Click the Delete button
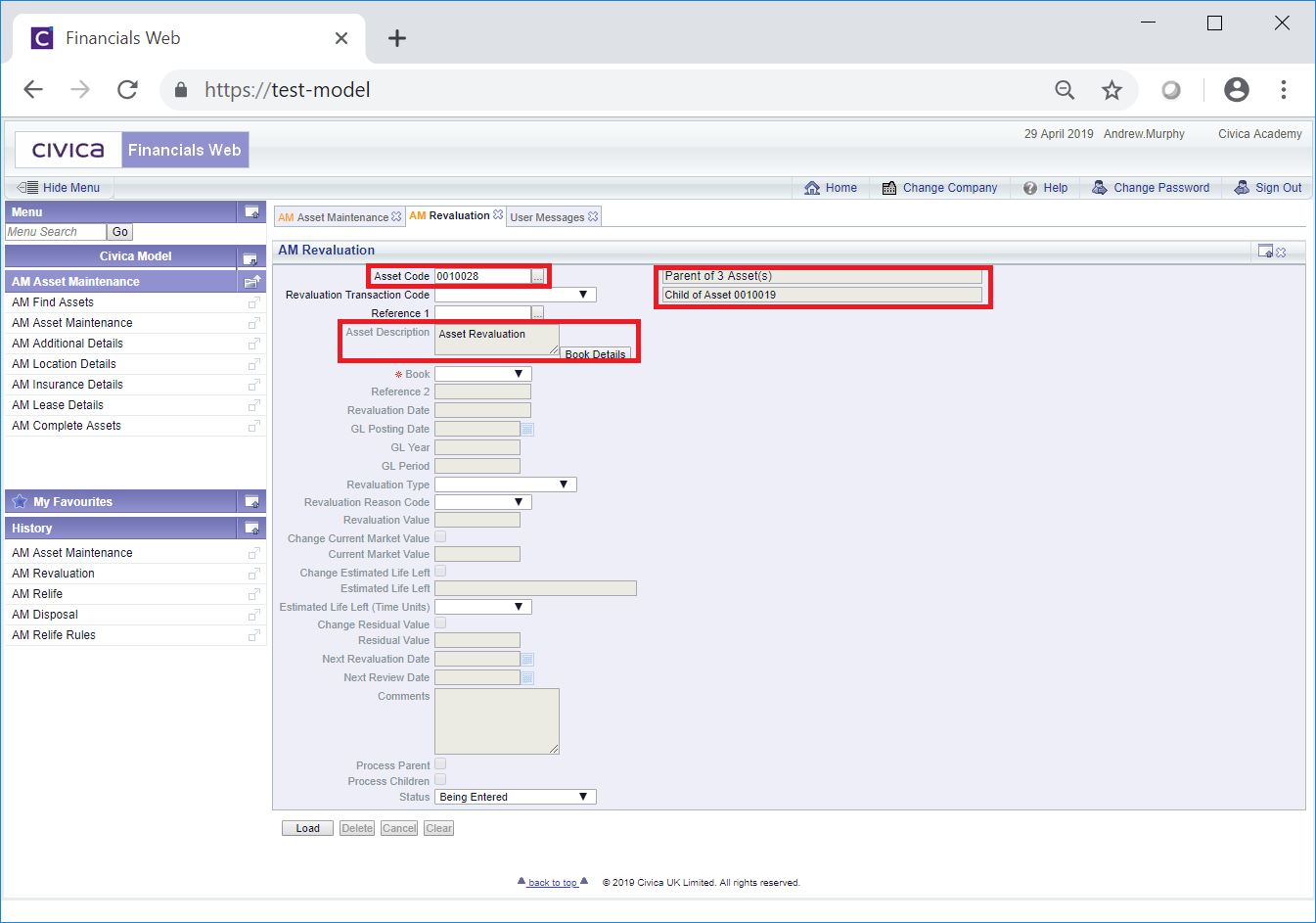The image size is (1316, 923). 357,828
